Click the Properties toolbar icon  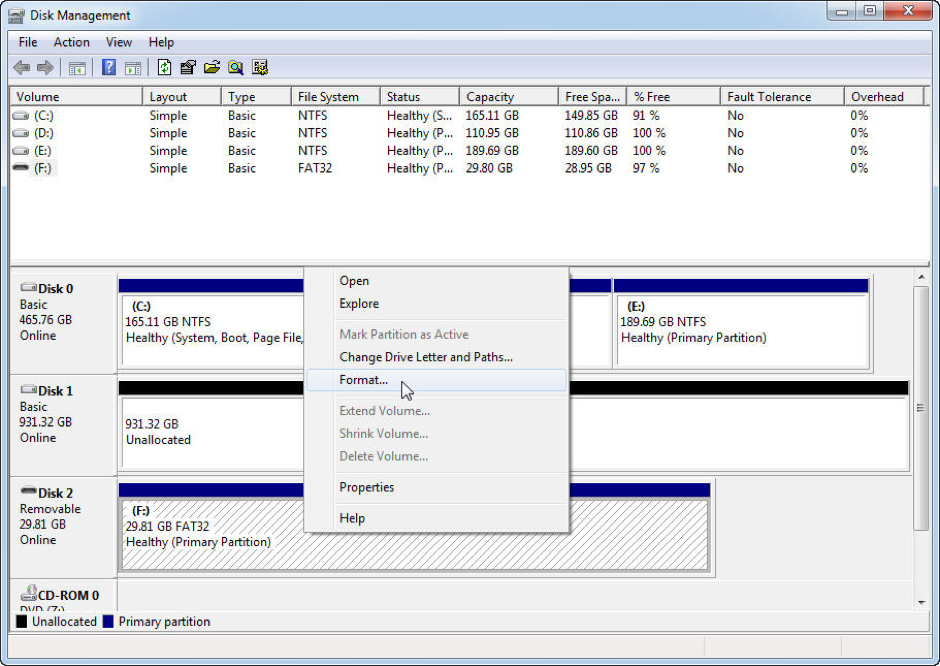point(188,67)
